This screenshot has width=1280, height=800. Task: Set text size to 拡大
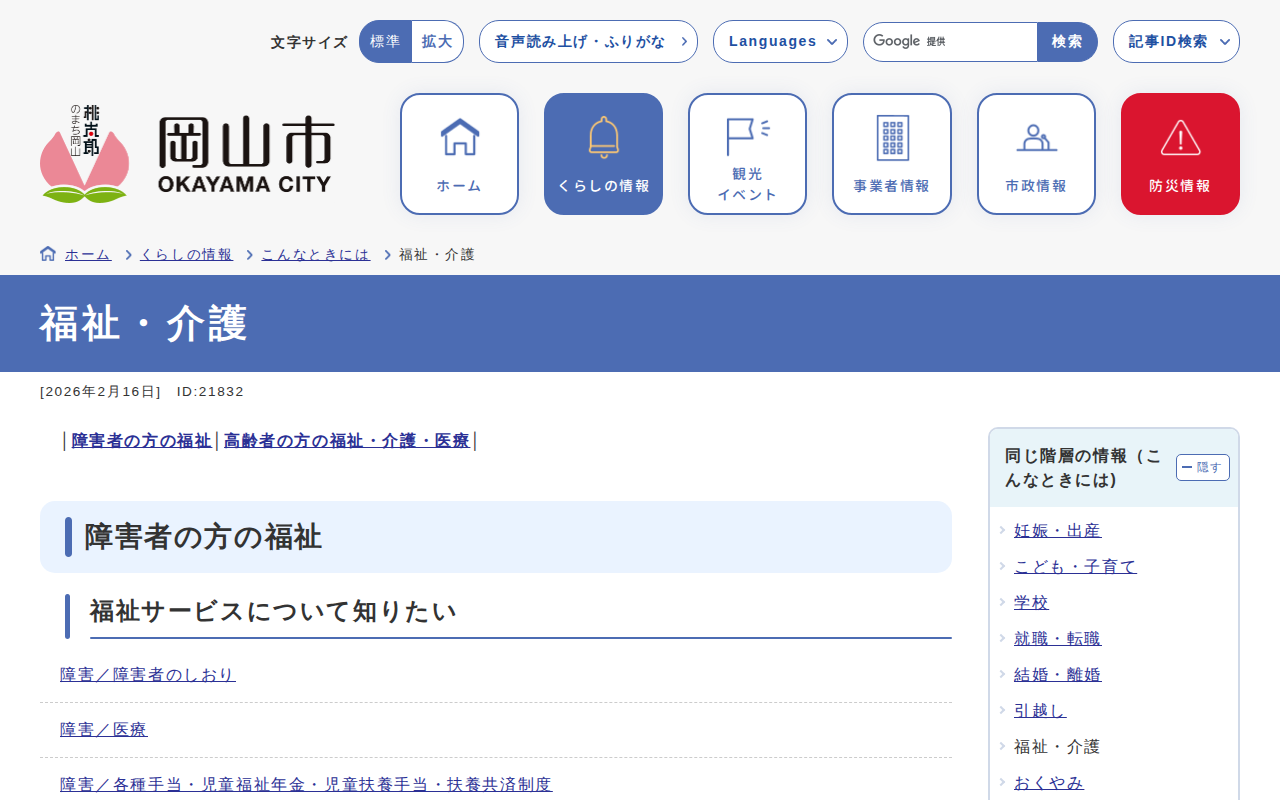tap(437, 42)
